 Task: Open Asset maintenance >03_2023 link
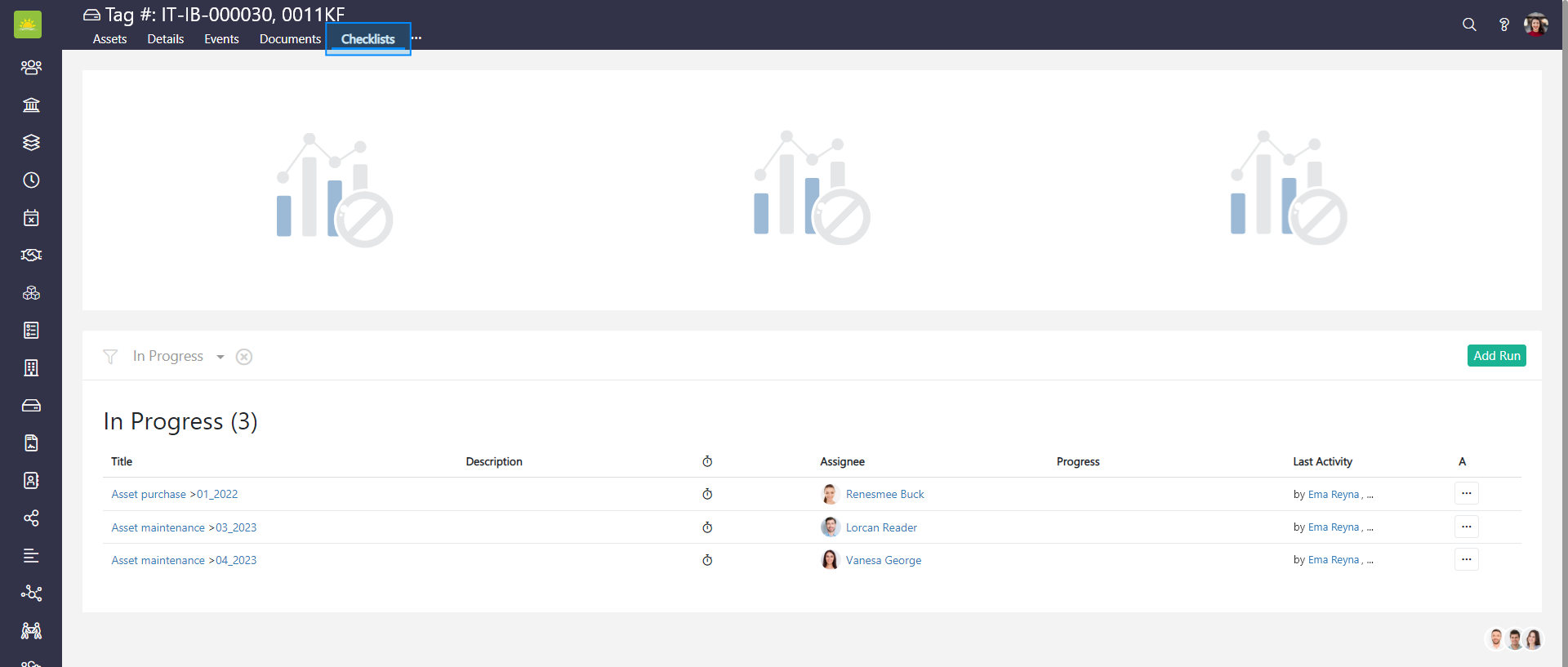[184, 527]
